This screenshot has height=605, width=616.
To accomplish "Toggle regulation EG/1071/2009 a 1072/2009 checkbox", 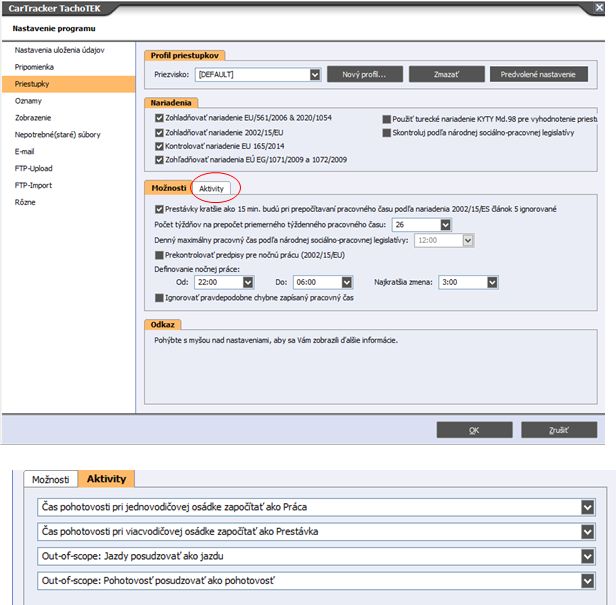I will pyautogui.click(x=159, y=160).
